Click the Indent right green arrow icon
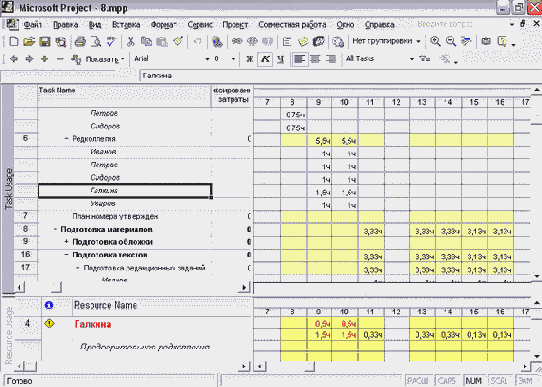The image size is (542, 387). pyautogui.click(x=29, y=59)
